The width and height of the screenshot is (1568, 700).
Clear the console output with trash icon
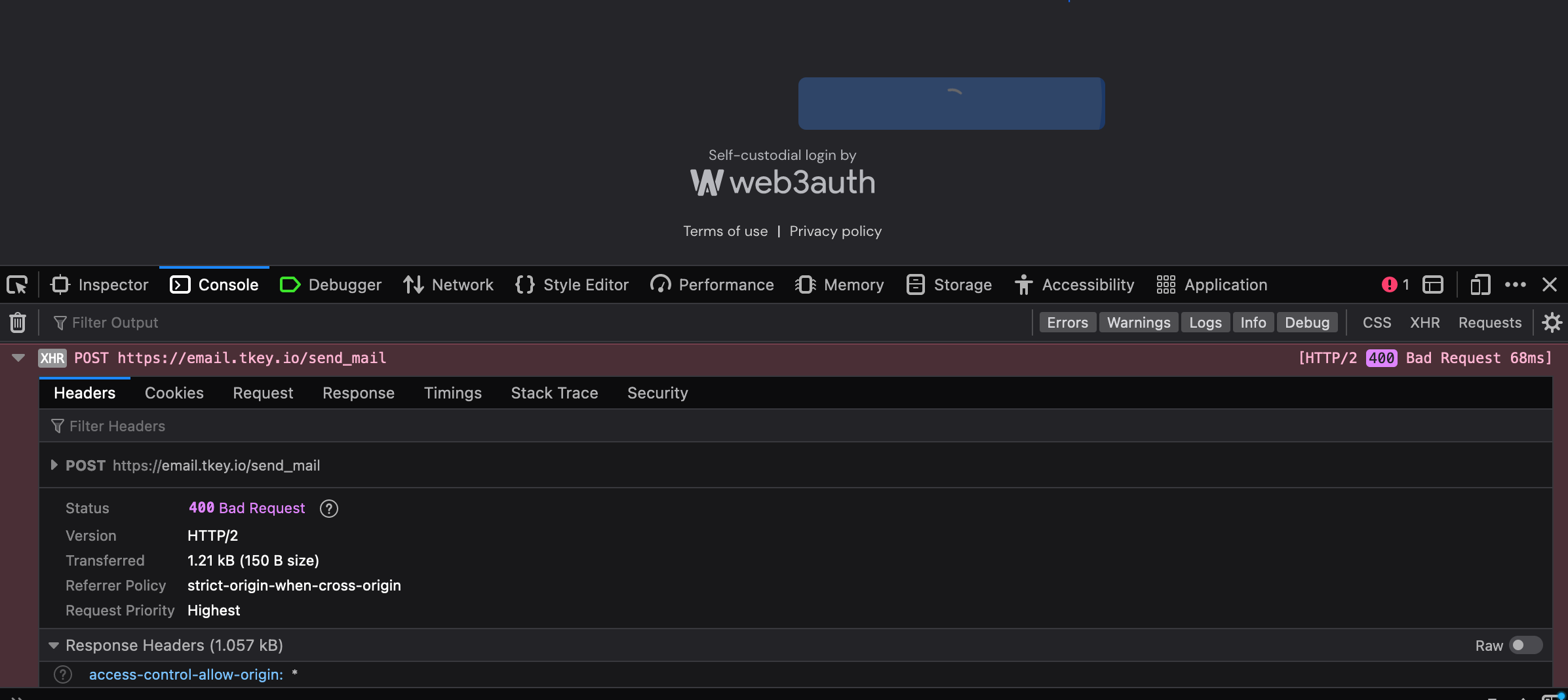[x=17, y=322]
